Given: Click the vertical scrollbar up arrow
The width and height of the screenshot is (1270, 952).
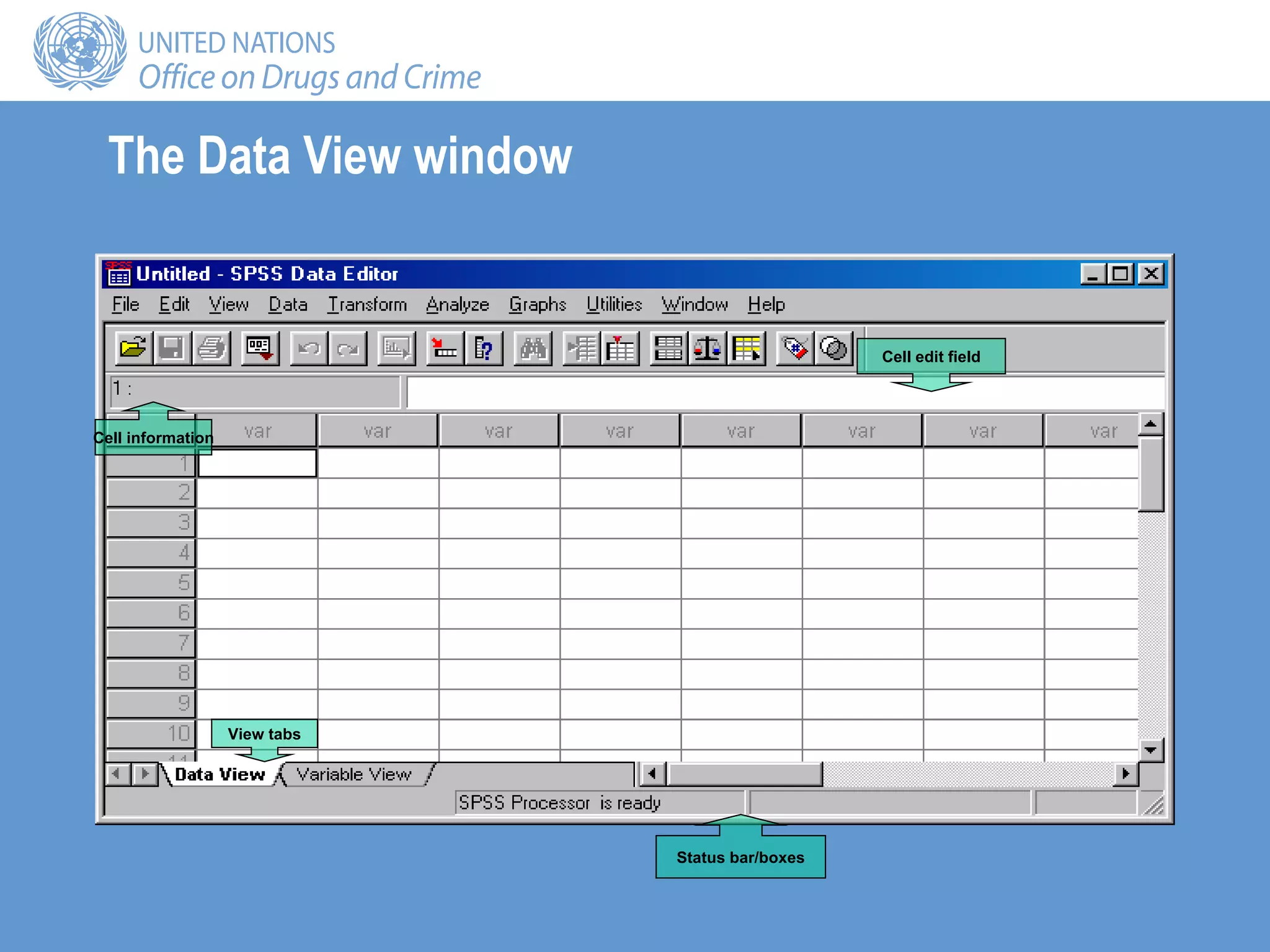Looking at the screenshot, I should (x=1151, y=424).
